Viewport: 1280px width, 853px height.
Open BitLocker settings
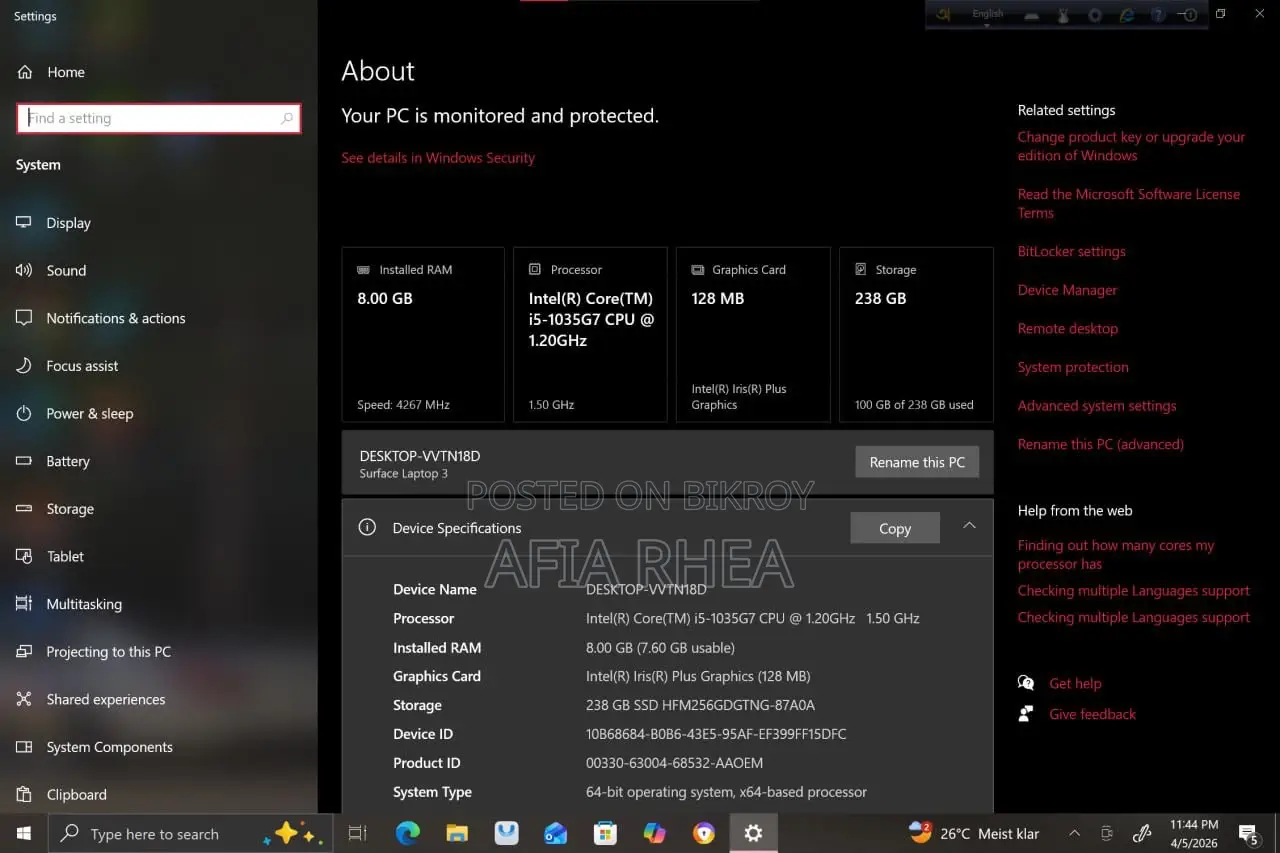coord(1071,252)
